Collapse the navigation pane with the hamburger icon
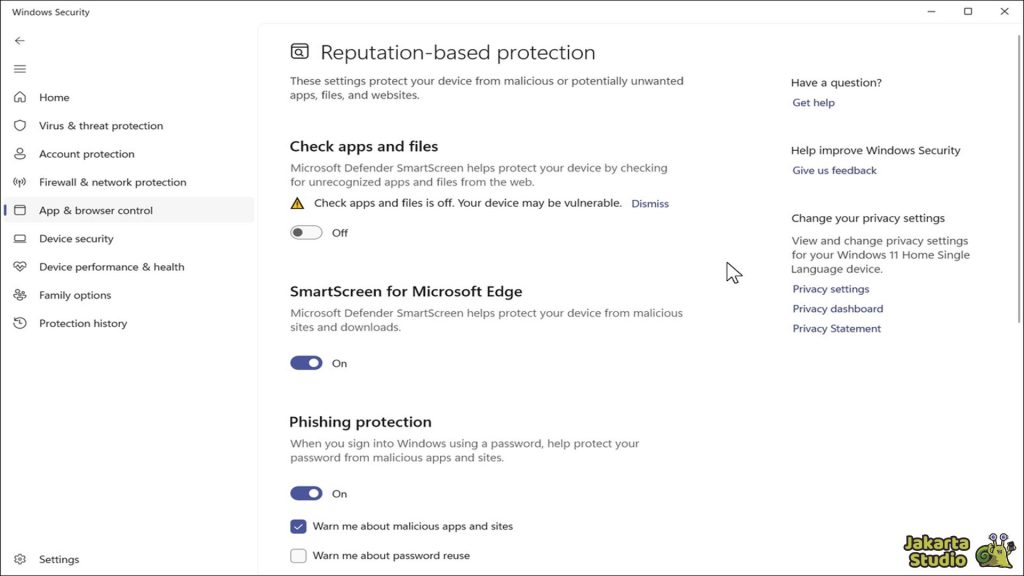The height and width of the screenshot is (576, 1024). 19,68
